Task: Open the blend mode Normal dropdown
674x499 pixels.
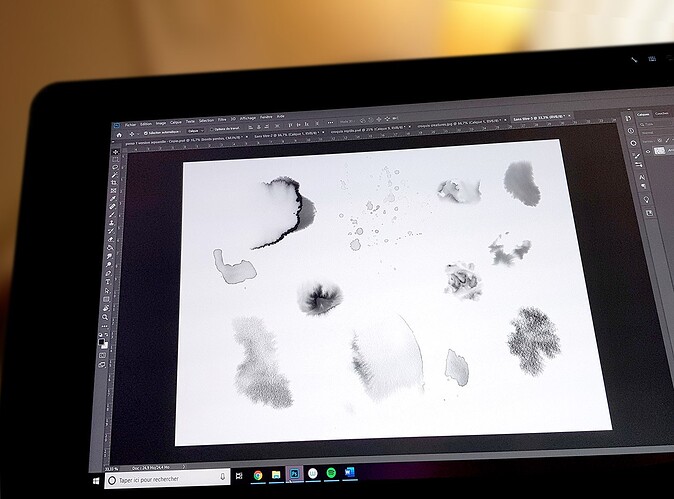Action: (x=658, y=132)
